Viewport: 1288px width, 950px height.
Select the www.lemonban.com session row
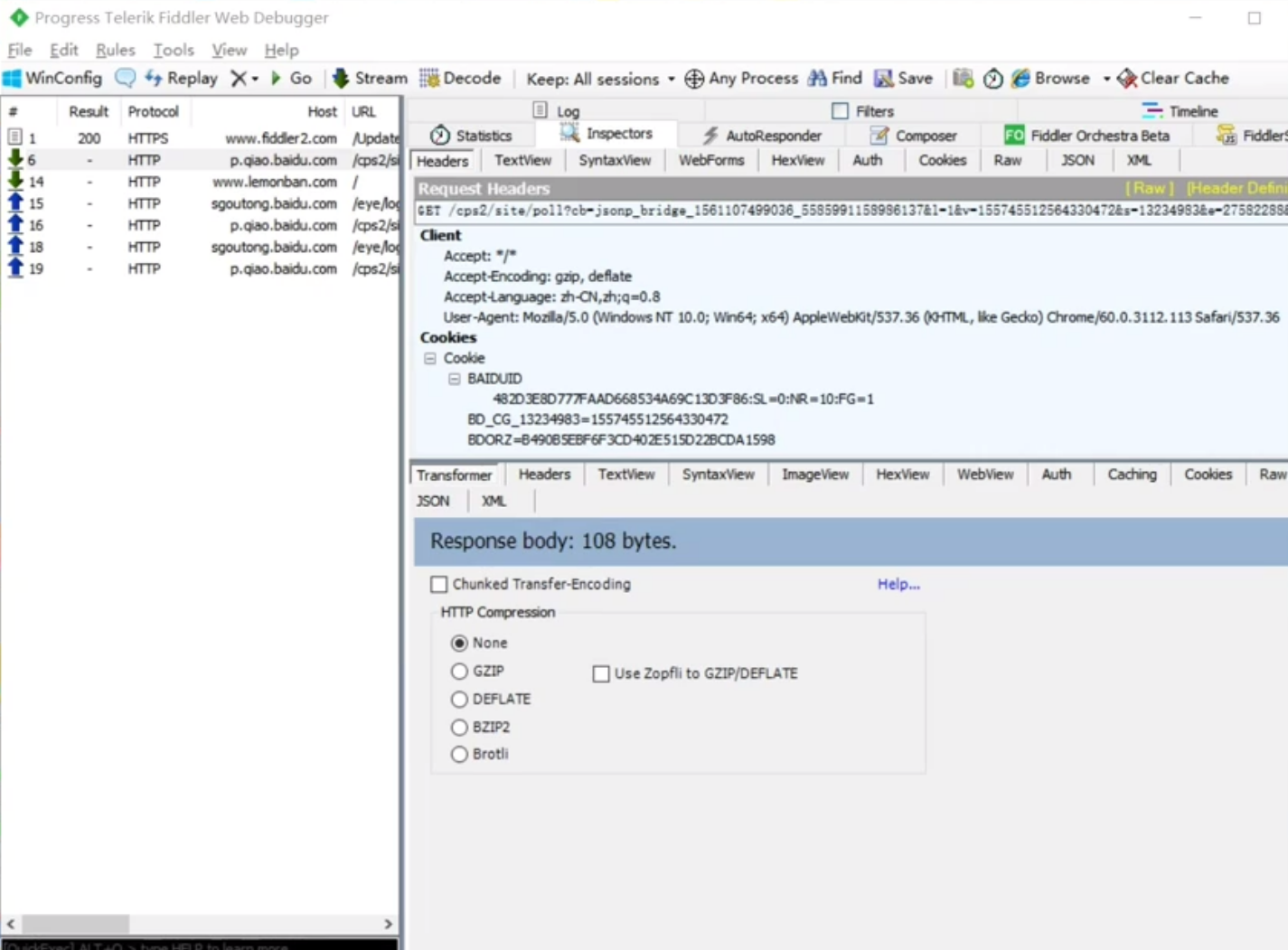(x=201, y=182)
